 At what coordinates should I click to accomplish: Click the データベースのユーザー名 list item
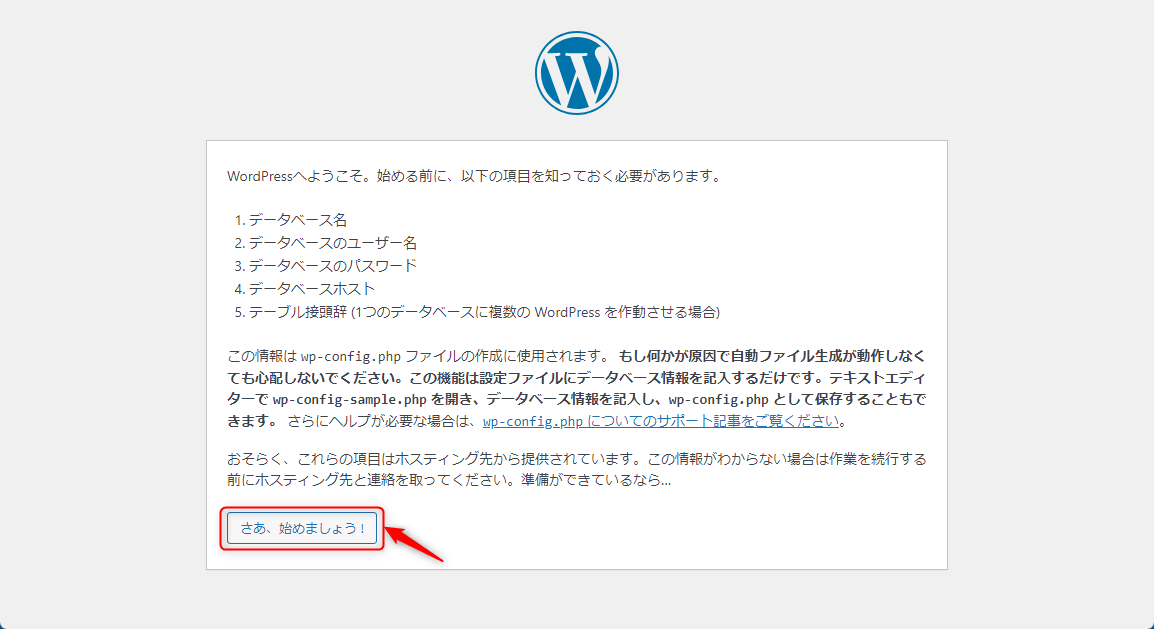(x=332, y=243)
